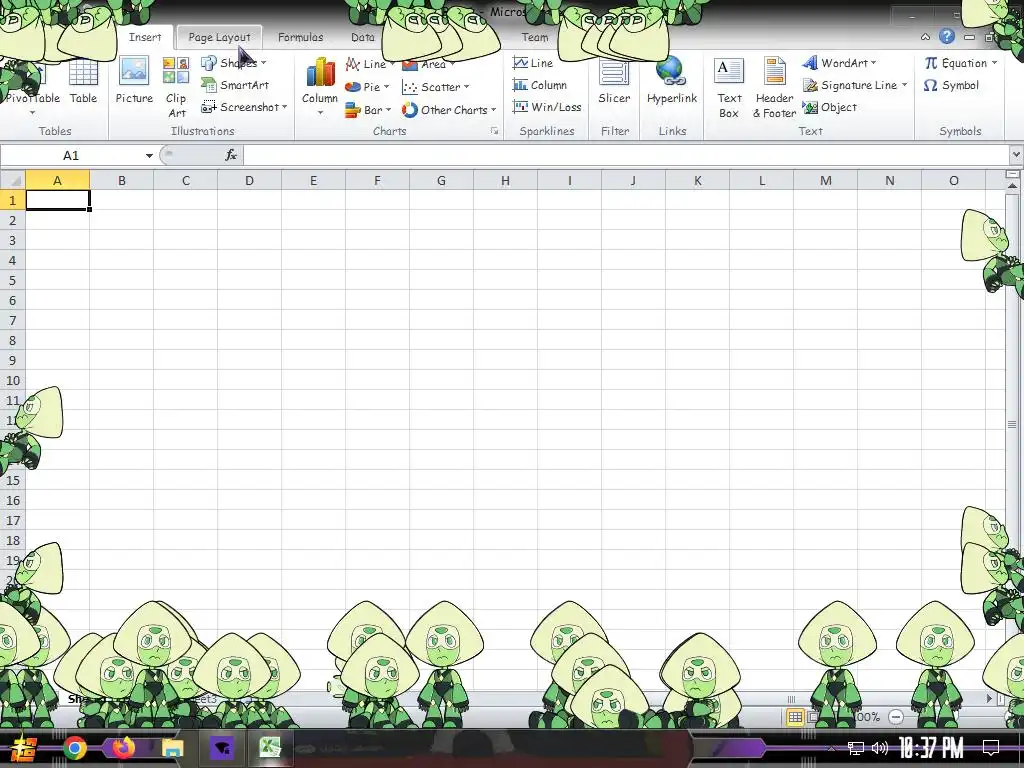The width and height of the screenshot is (1024, 768).
Task: Open the WordArt gallery
Action: tap(839, 63)
